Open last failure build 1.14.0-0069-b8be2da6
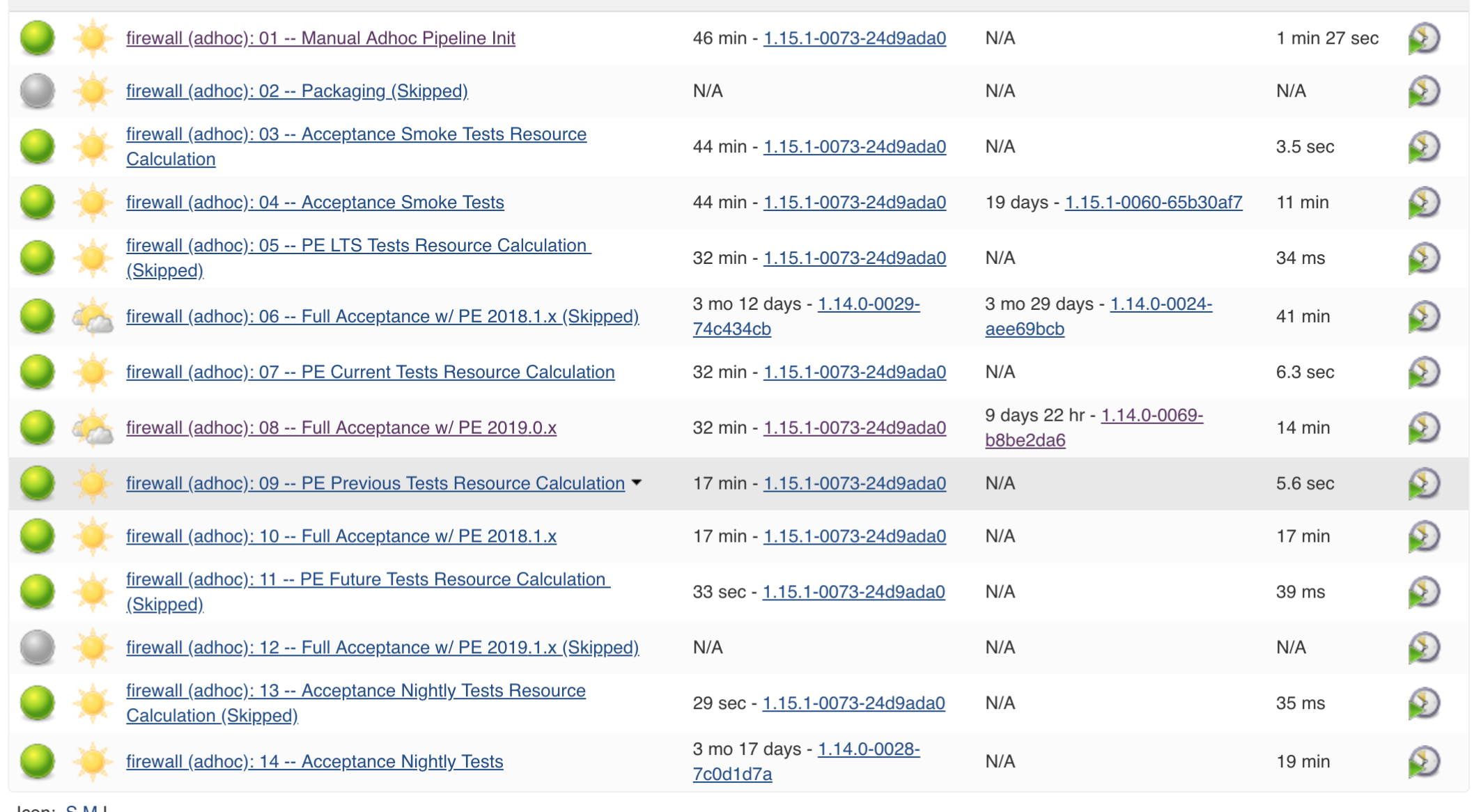This screenshot has height=812, width=1474. pos(1151,416)
